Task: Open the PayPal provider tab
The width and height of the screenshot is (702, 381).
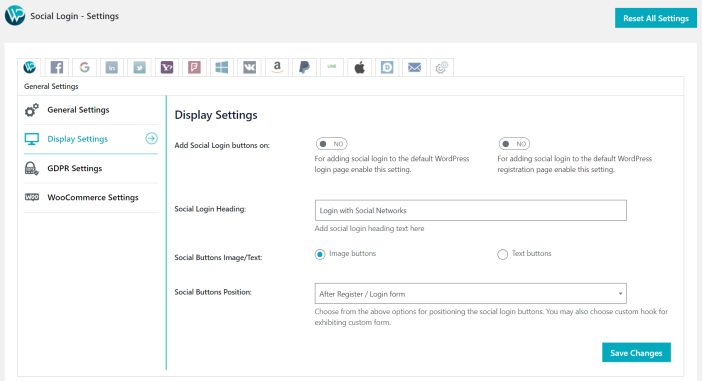Action: coord(304,68)
